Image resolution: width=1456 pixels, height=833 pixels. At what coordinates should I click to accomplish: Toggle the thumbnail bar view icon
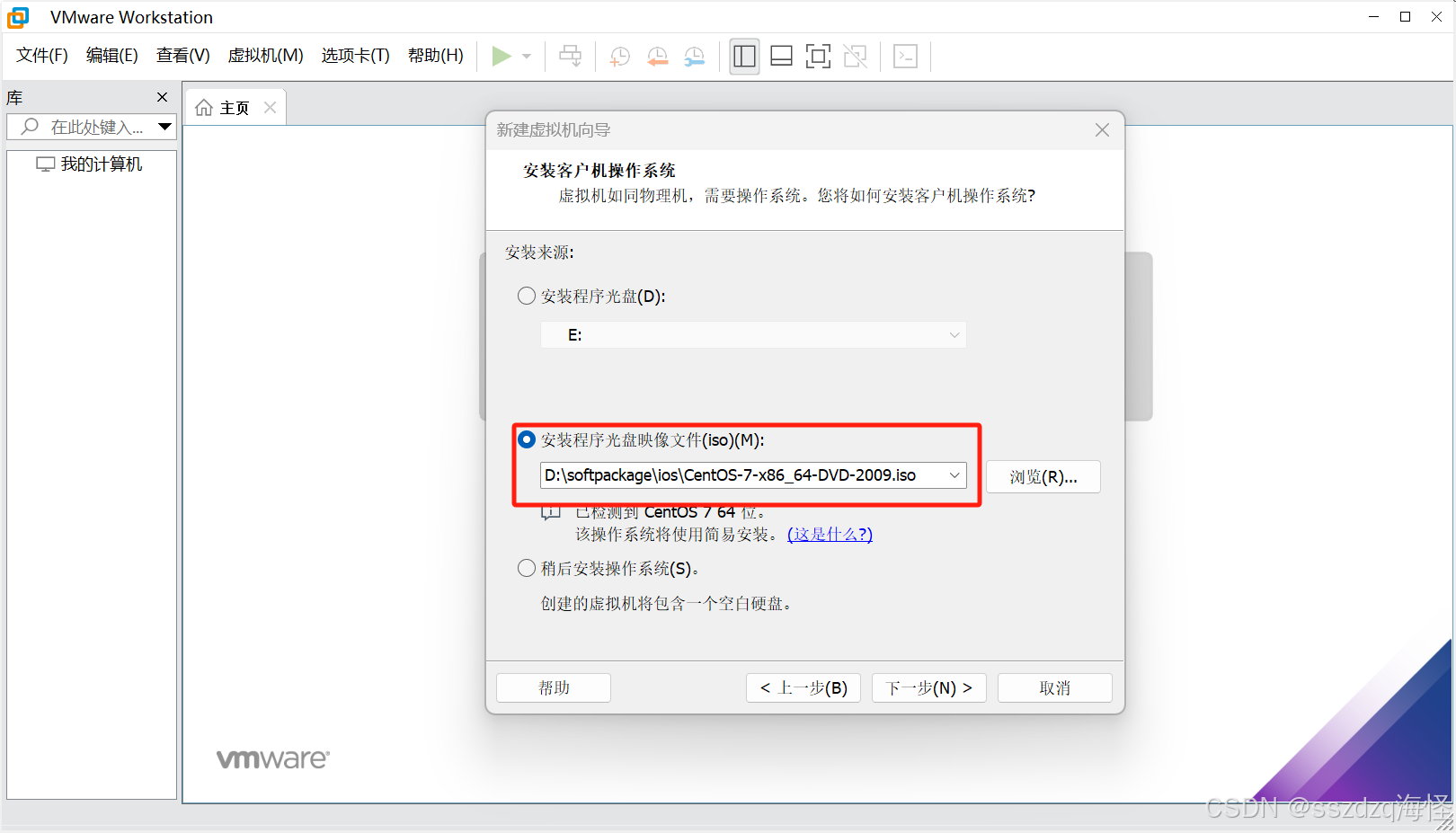(781, 57)
